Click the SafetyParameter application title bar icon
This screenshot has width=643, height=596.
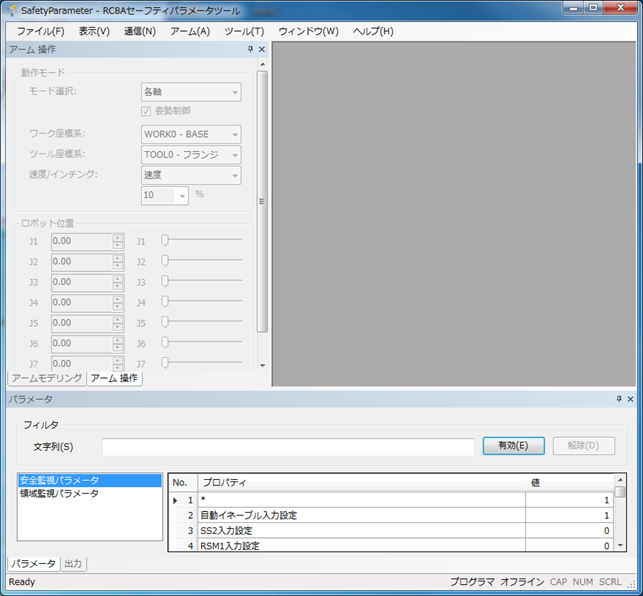point(11,8)
